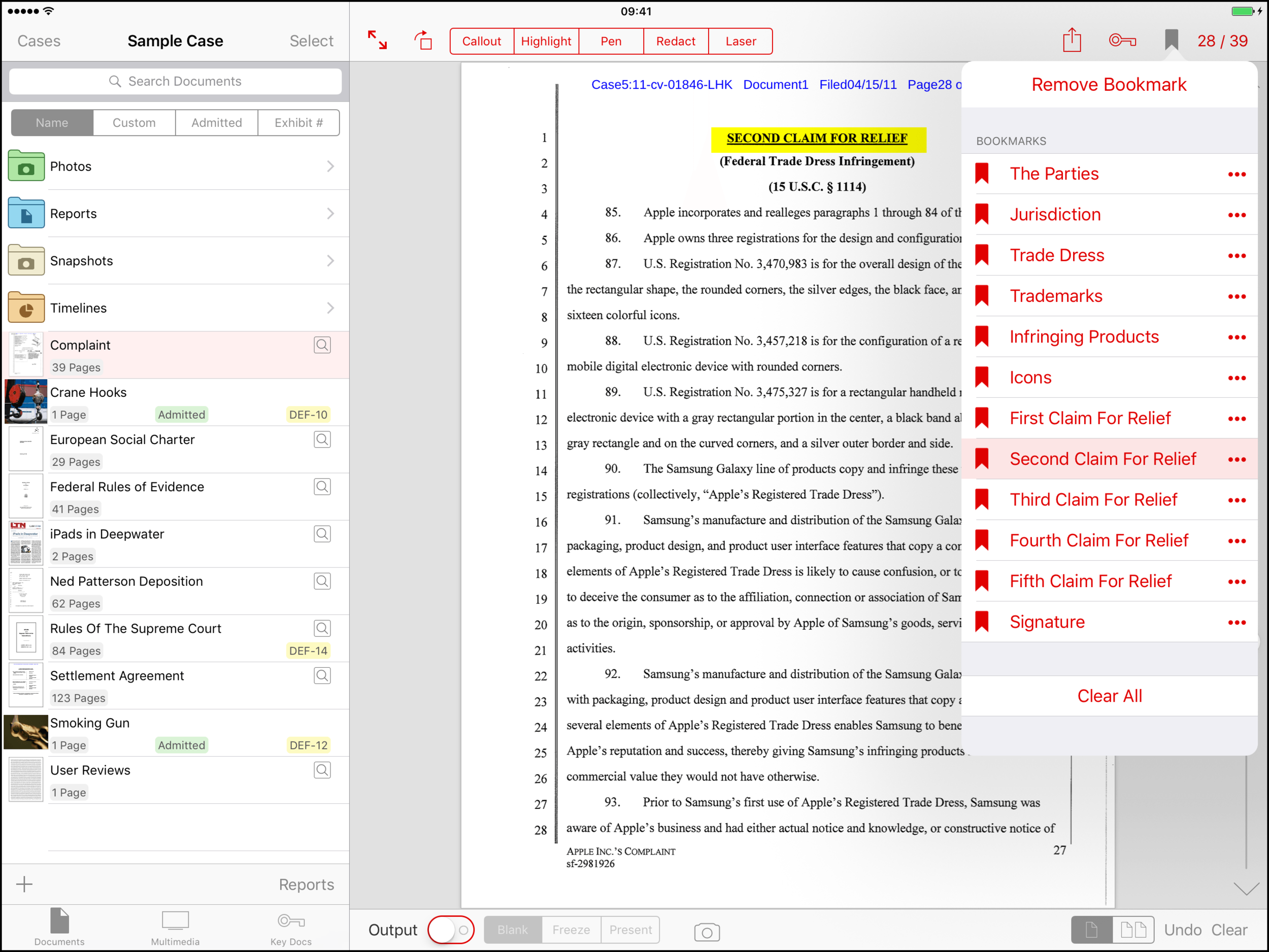Tap search icon for Federal Rules of Evidence
1269x952 pixels.
pyautogui.click(x=322, y=486)
